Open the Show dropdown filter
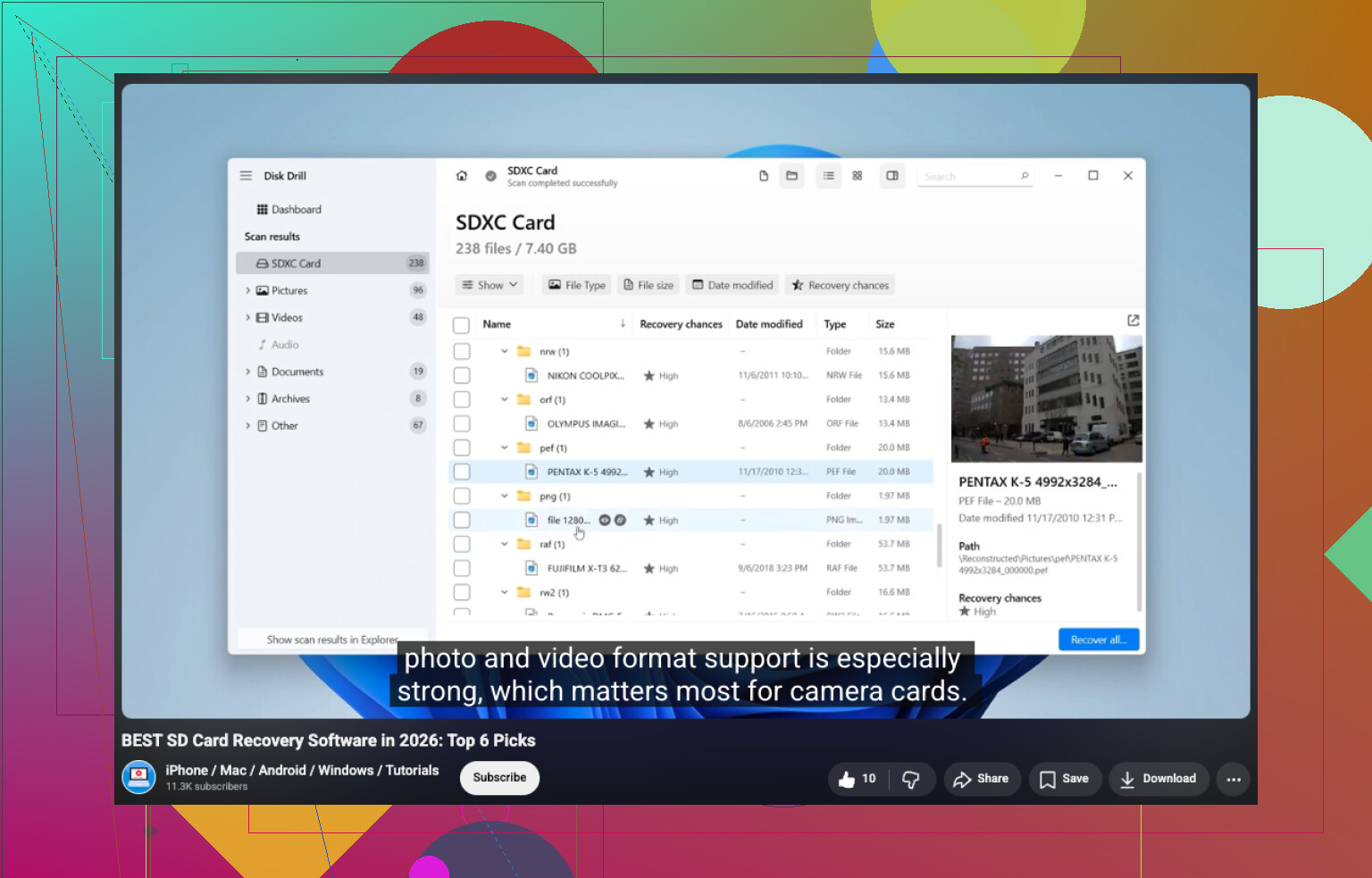 489,285
